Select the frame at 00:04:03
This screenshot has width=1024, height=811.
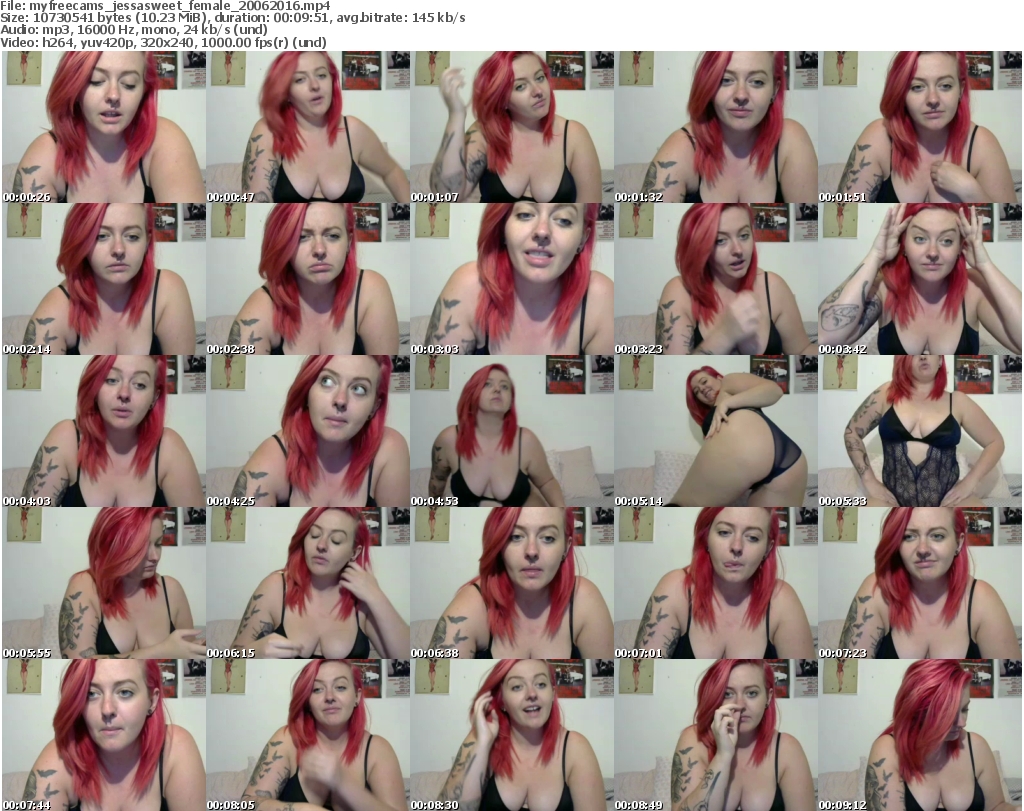click(104, 431)
